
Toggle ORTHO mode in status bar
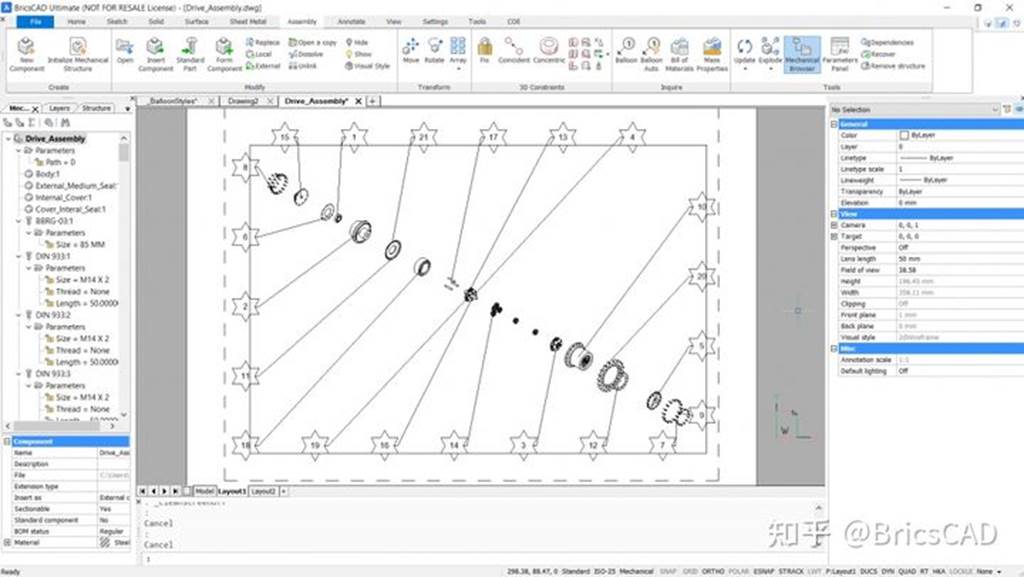click(x=712, y=571)
